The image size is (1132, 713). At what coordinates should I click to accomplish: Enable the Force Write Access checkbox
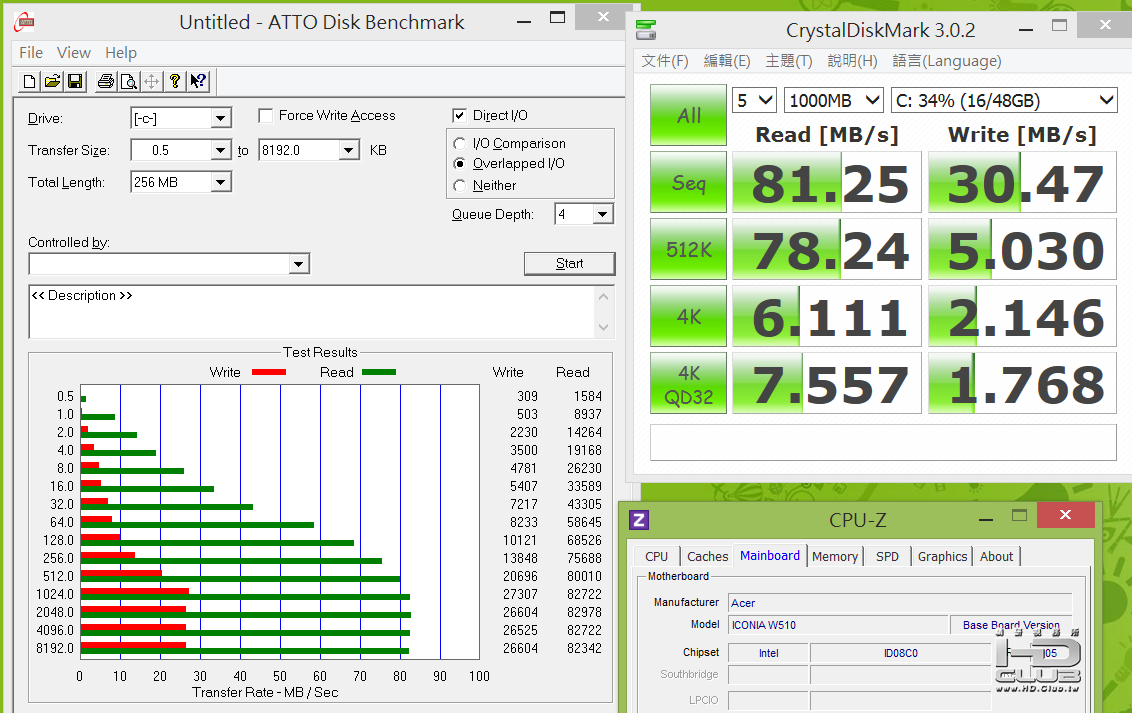click(266, 116)
